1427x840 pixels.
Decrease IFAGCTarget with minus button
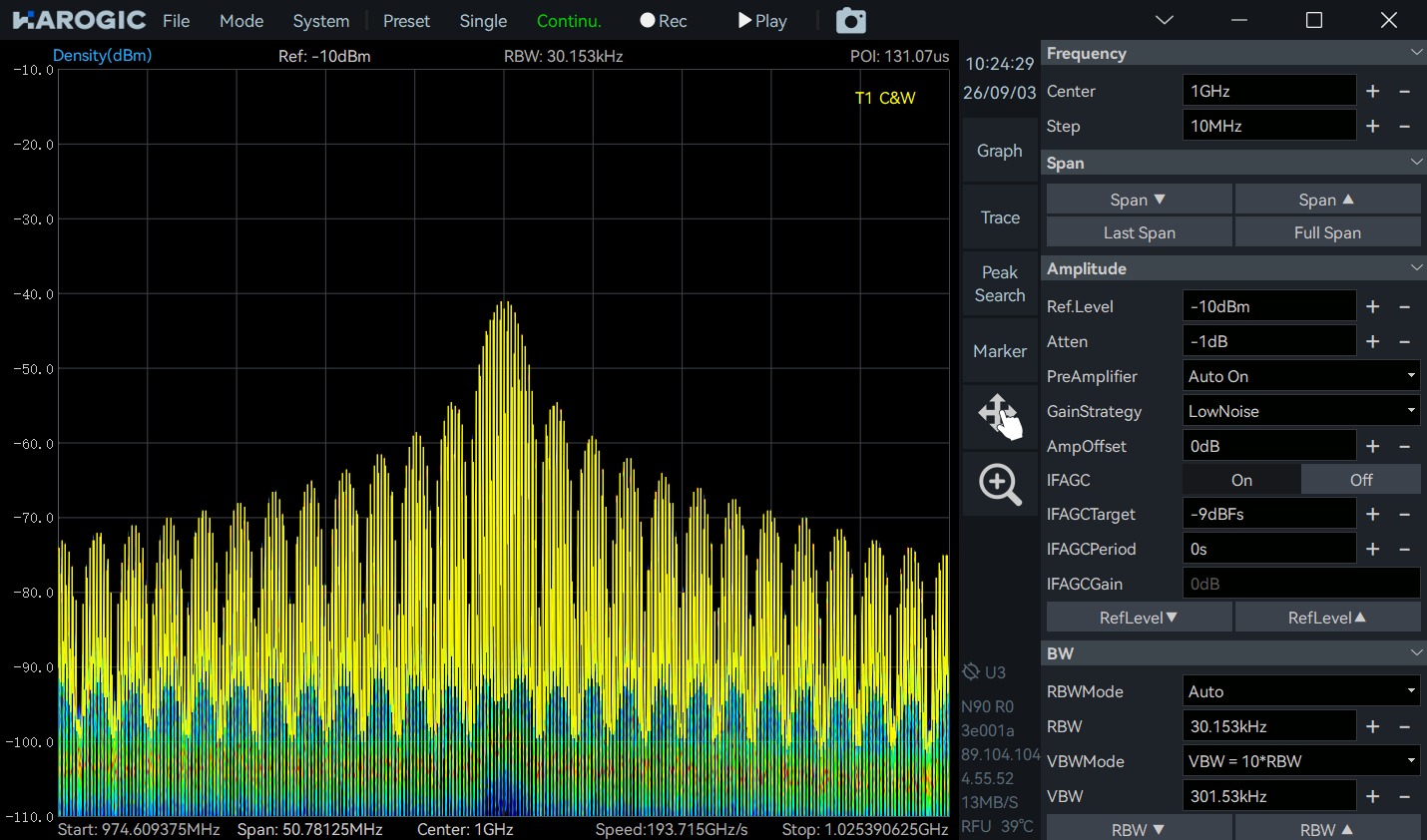(1404, 514)
